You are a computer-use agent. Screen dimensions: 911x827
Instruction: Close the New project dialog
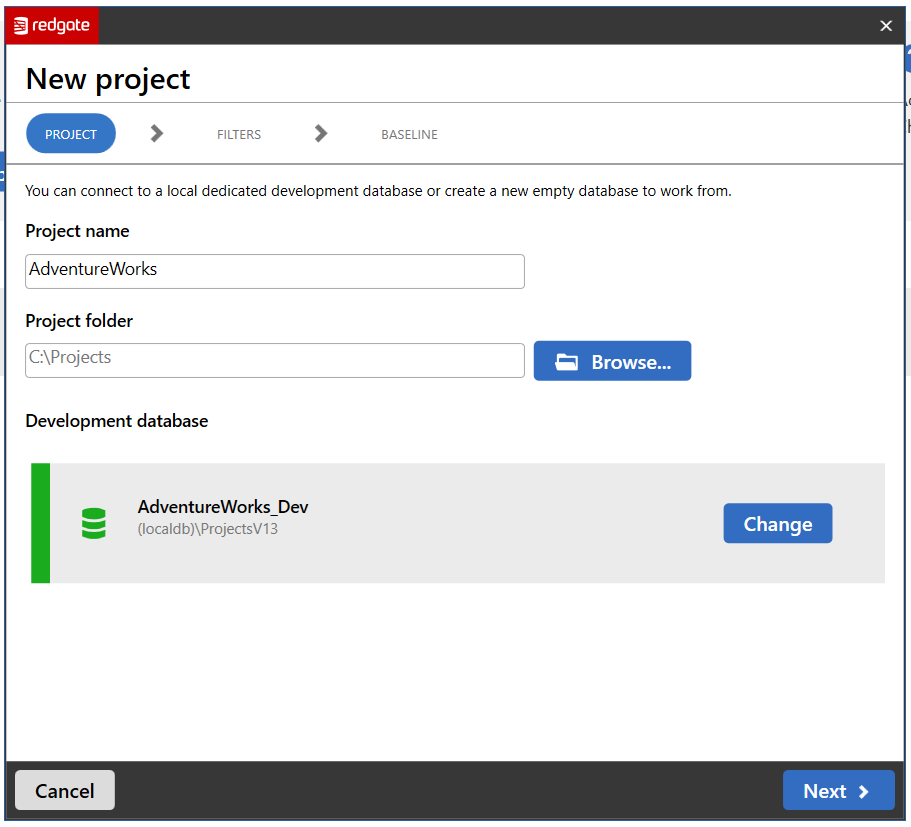click(x=885, y=26)
